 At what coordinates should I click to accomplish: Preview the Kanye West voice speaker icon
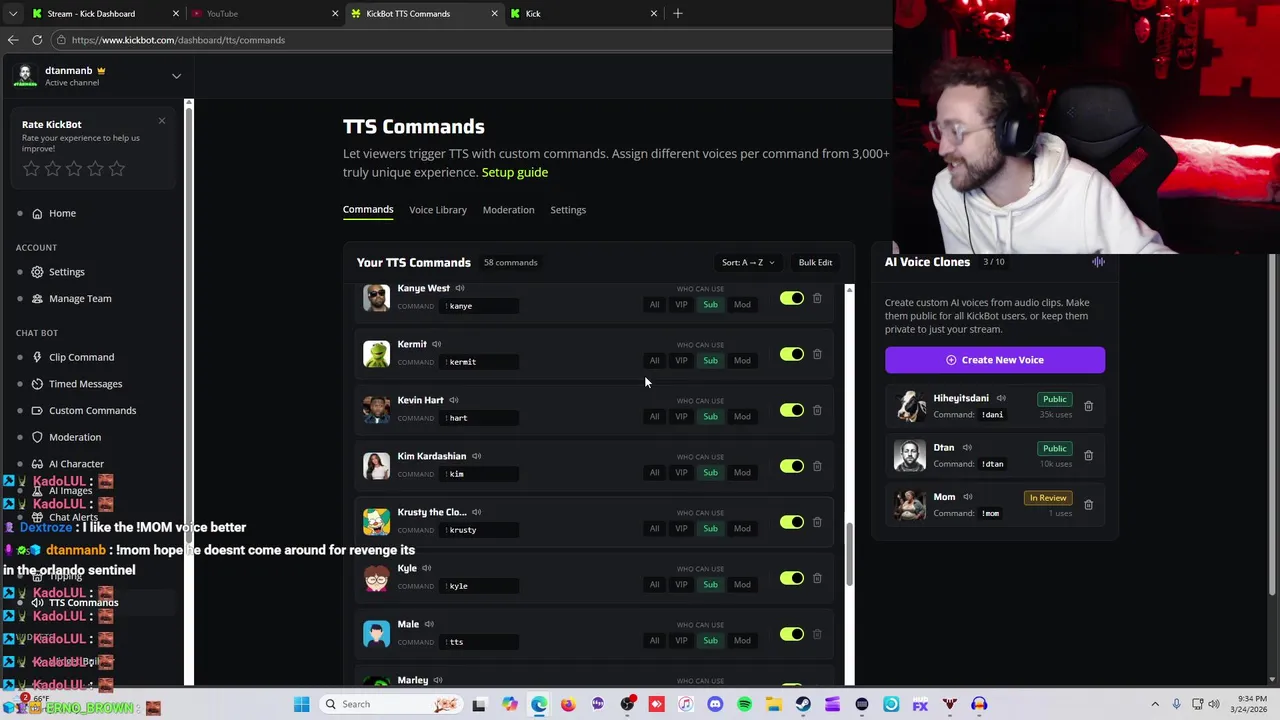[x=460, y=288]
